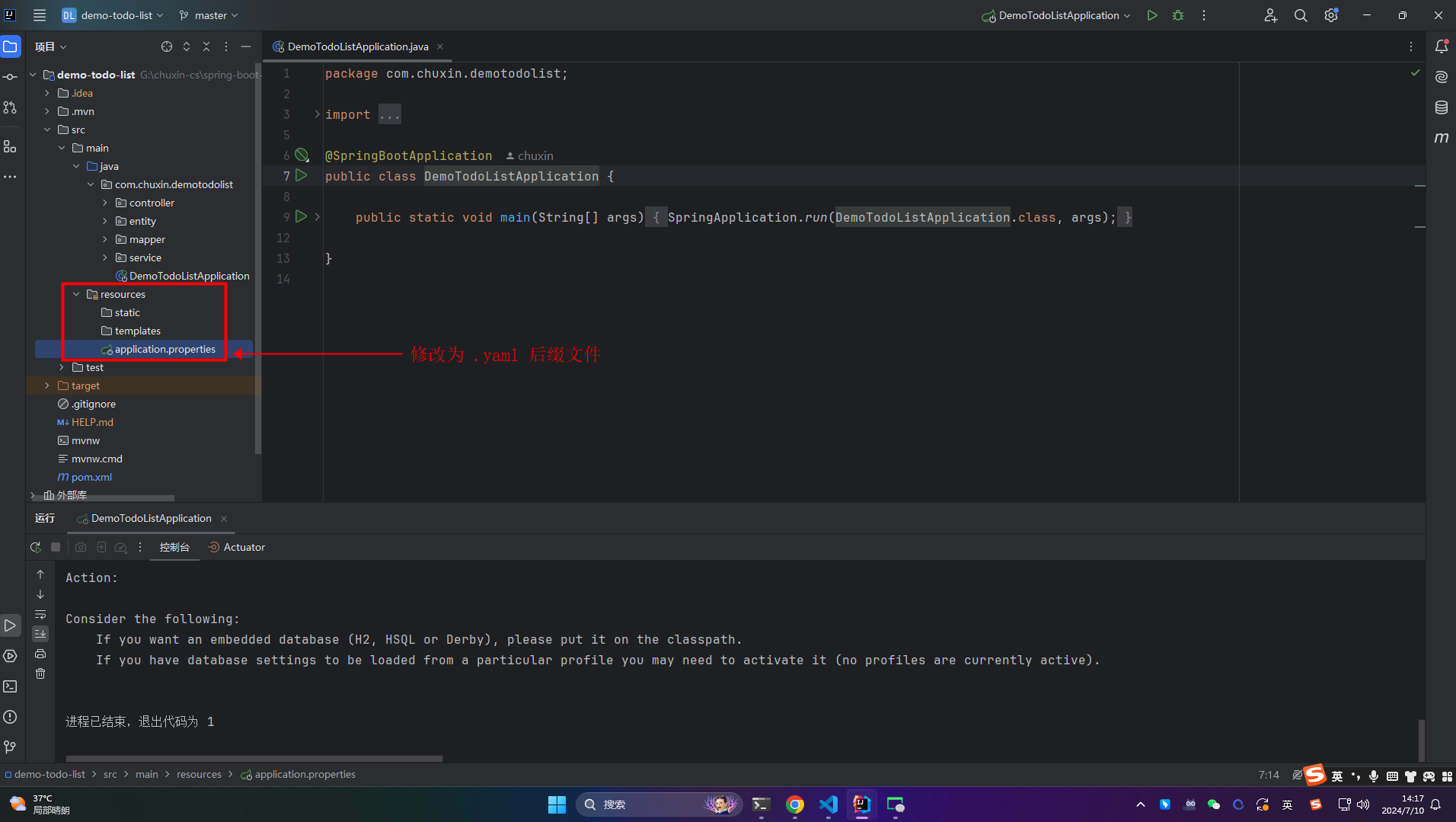The height and width of the screenshot is (822, 1456).
Task: Run class gutter icon line 7
Action: (302, 175)
